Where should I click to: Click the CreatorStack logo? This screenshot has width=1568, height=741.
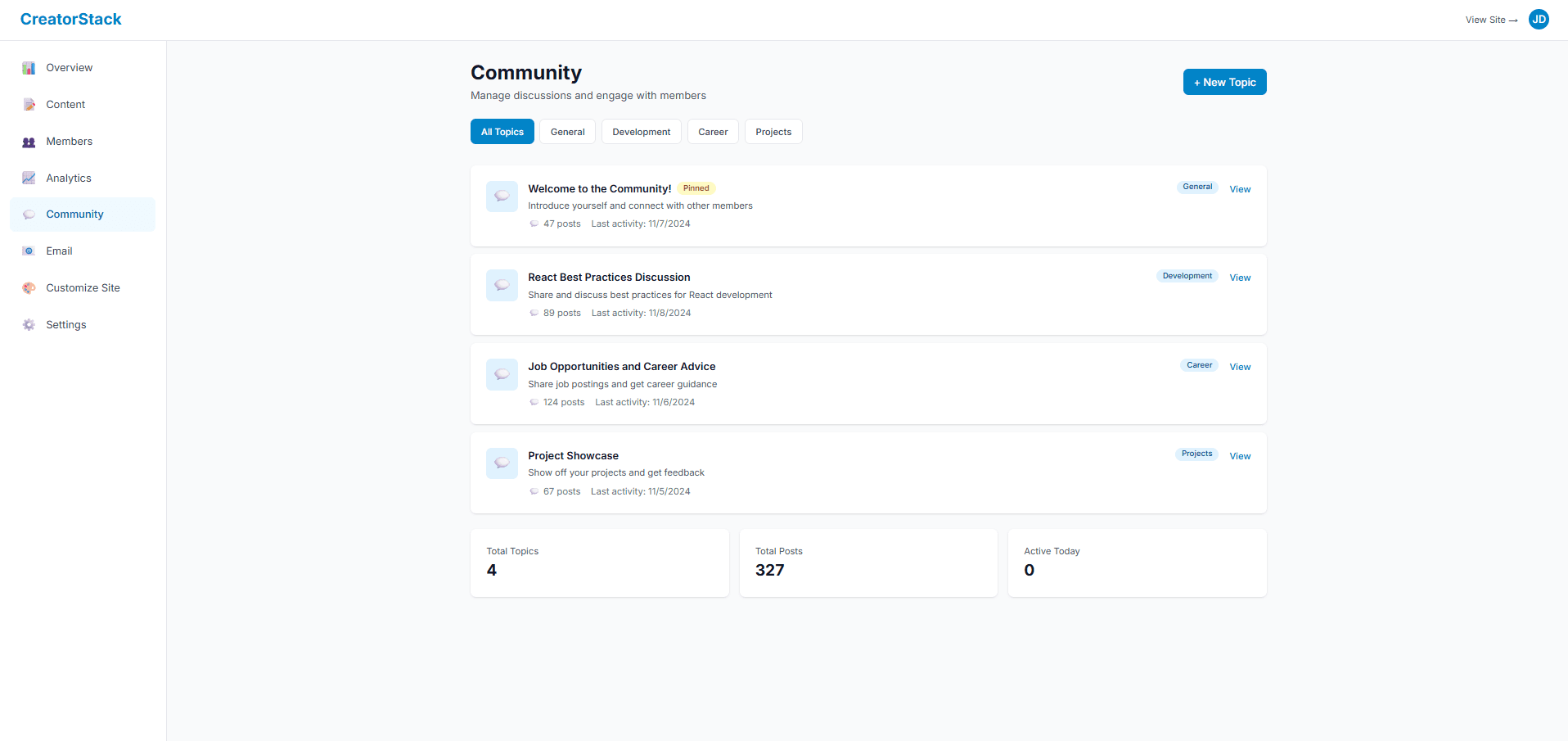click(70, 19)
